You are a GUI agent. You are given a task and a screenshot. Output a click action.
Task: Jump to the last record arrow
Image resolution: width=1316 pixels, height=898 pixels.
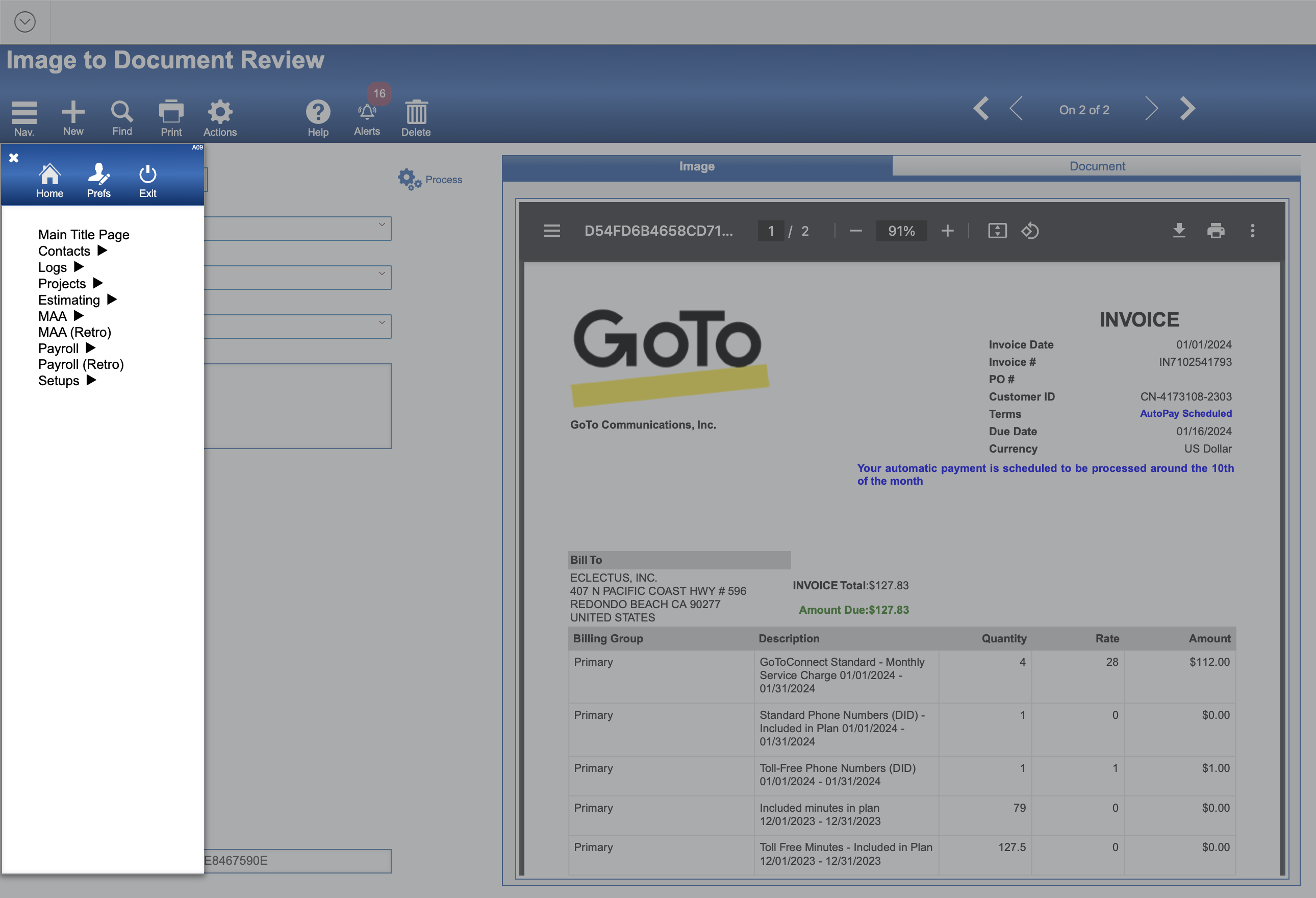point(1187,108)
